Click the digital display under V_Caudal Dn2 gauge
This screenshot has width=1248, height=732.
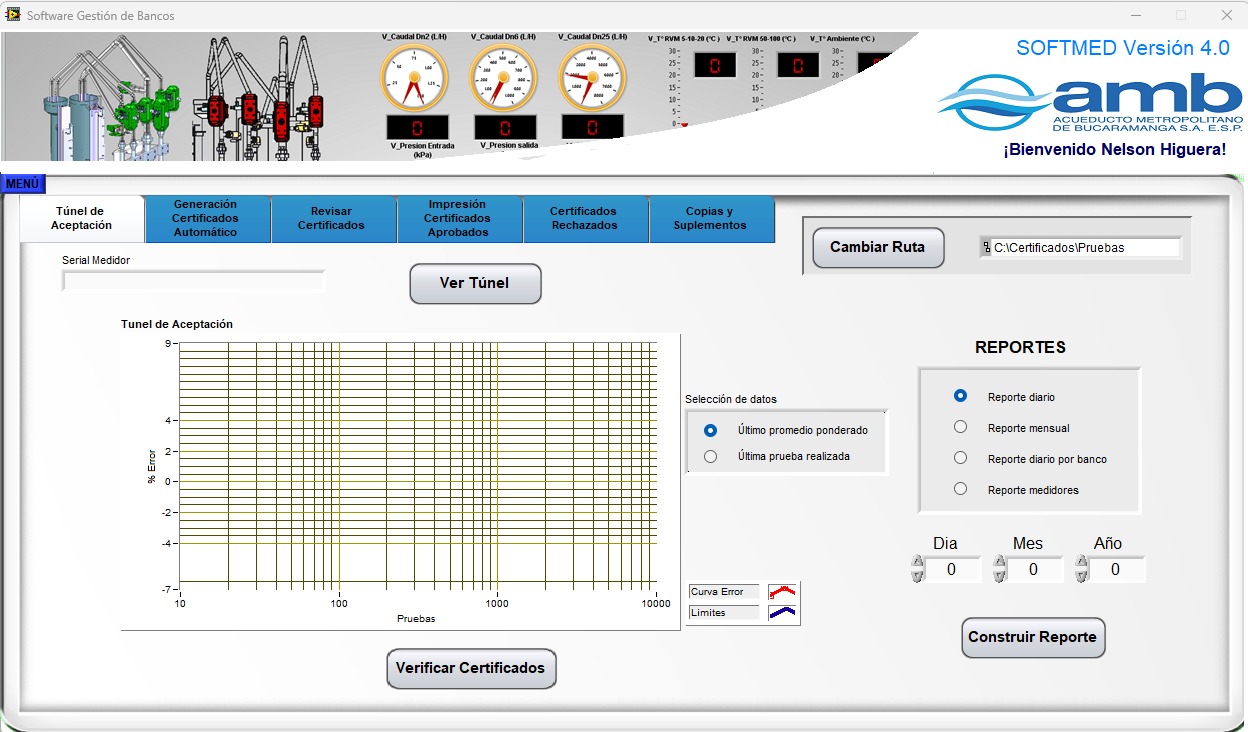pos(417,127)
